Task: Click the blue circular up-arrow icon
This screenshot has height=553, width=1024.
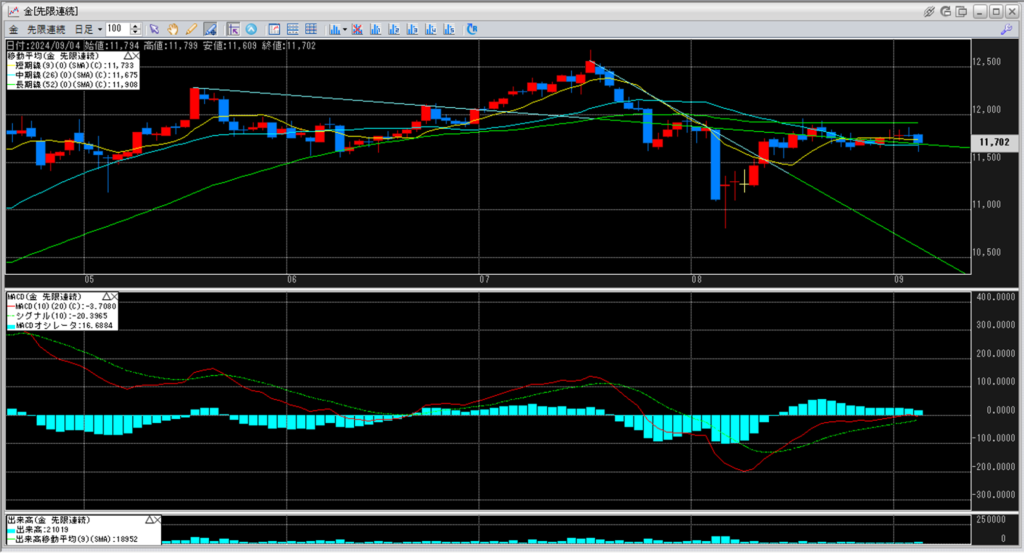Action: point(251,29)
